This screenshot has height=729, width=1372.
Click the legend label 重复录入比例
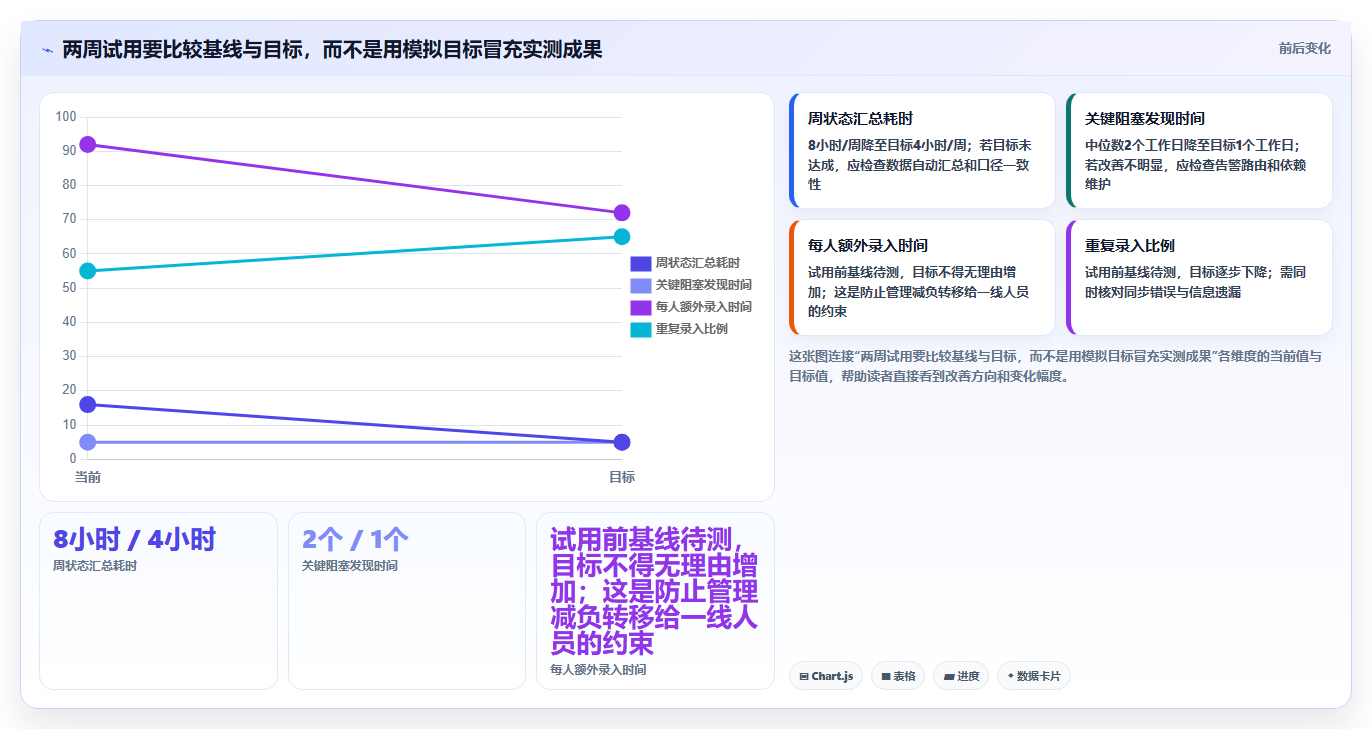691,329
